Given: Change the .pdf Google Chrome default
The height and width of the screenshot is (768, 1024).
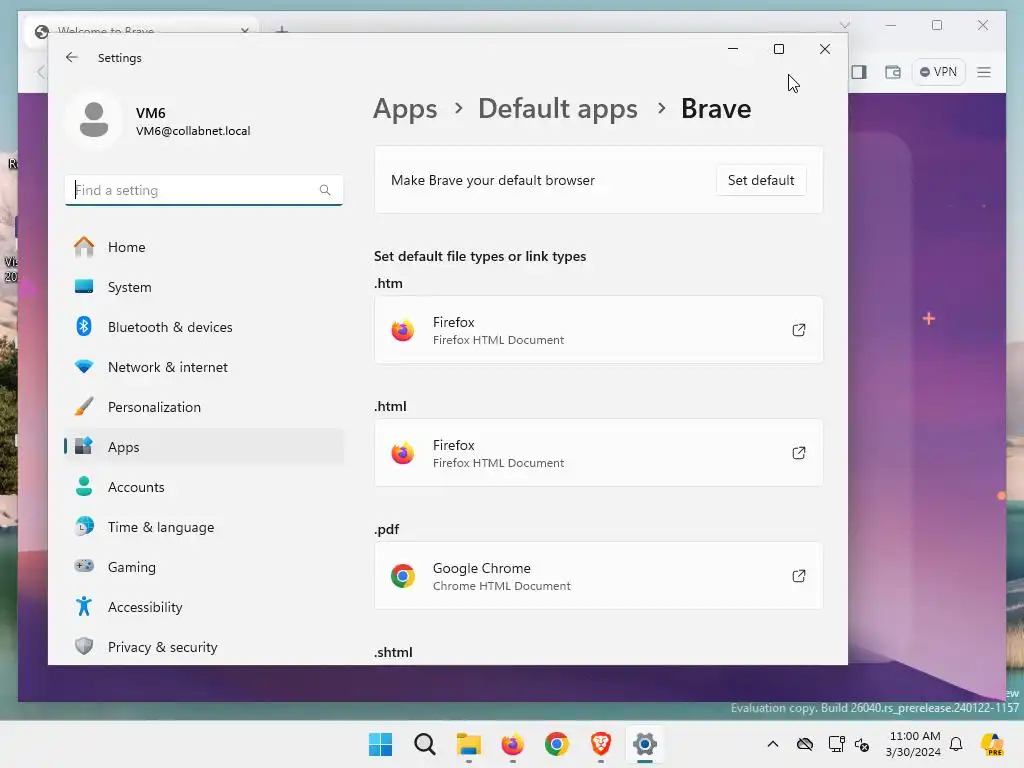Looking at the screenshot, I should [x=598, y=576].
